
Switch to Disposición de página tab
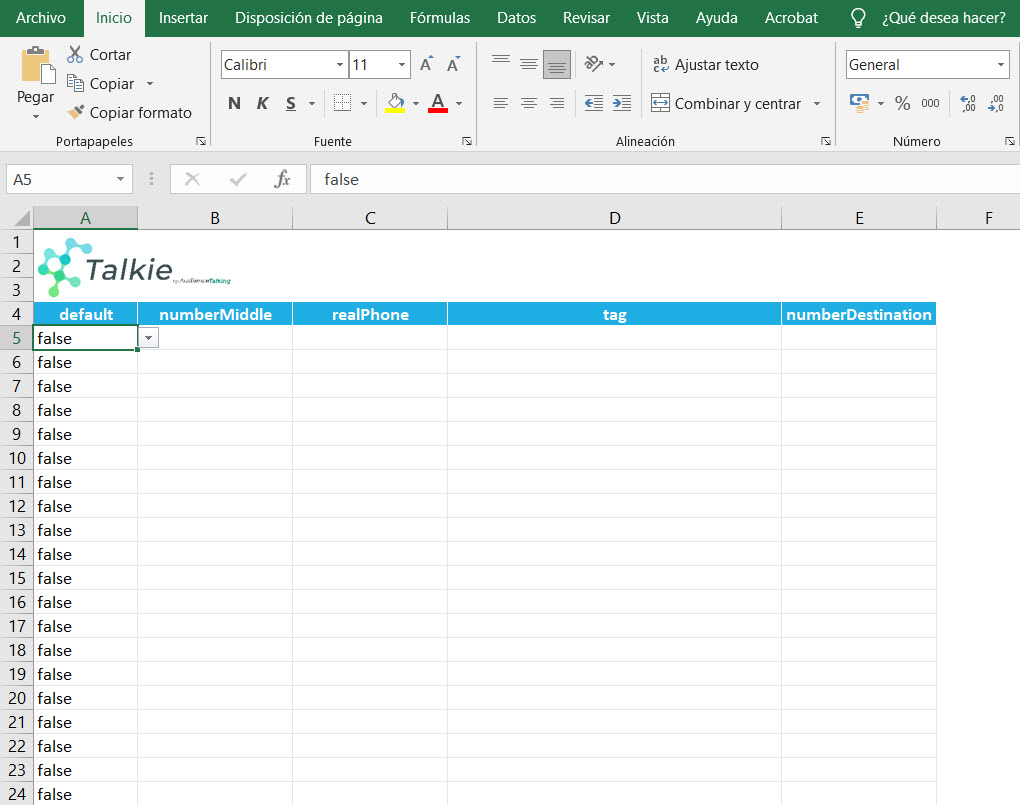tap(308, 18)
